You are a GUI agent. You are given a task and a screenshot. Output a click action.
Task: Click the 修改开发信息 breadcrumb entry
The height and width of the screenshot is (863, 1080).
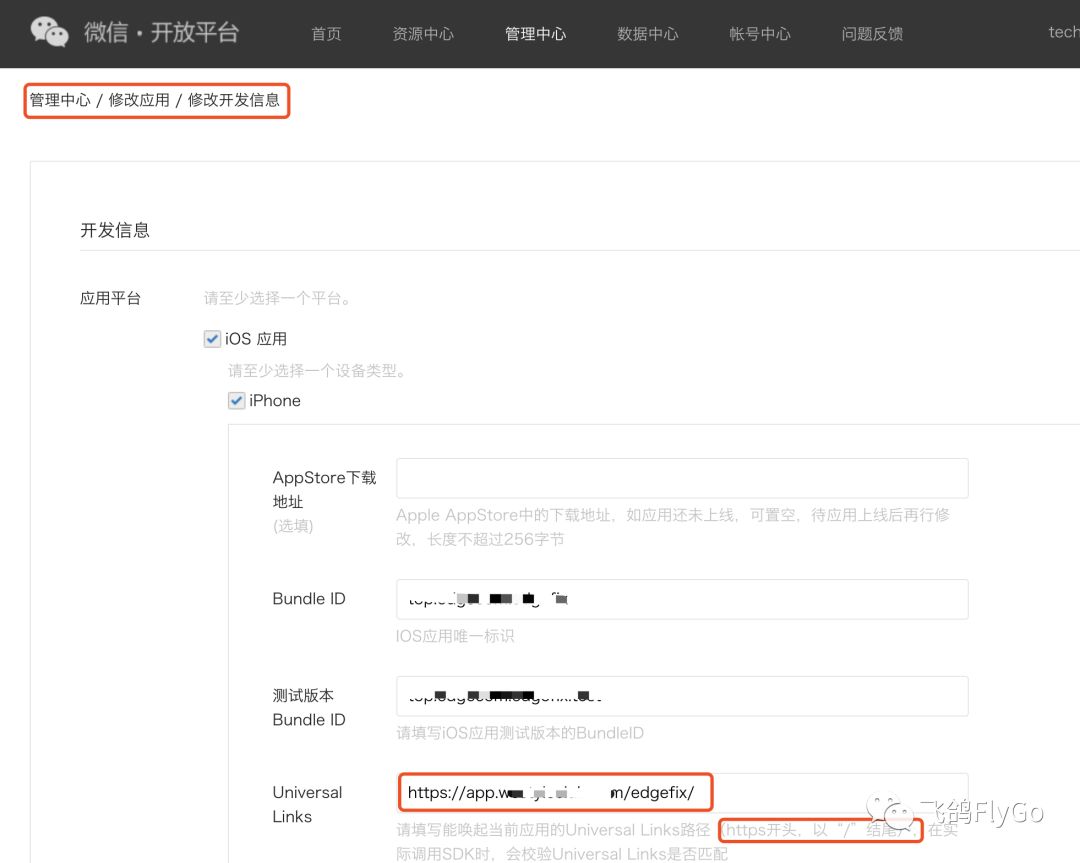click(x=233, y=100)
